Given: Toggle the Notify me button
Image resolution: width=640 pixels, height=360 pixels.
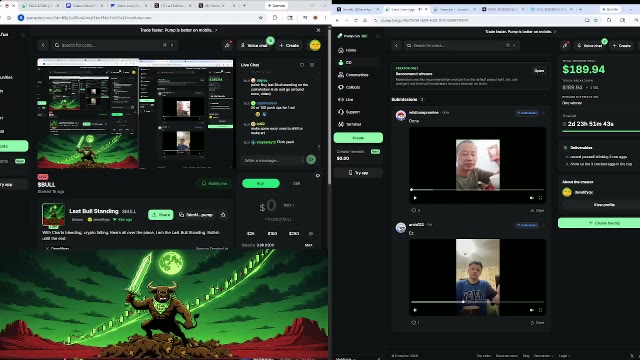Looking at the screenshot, I should [x=214, y=183].
